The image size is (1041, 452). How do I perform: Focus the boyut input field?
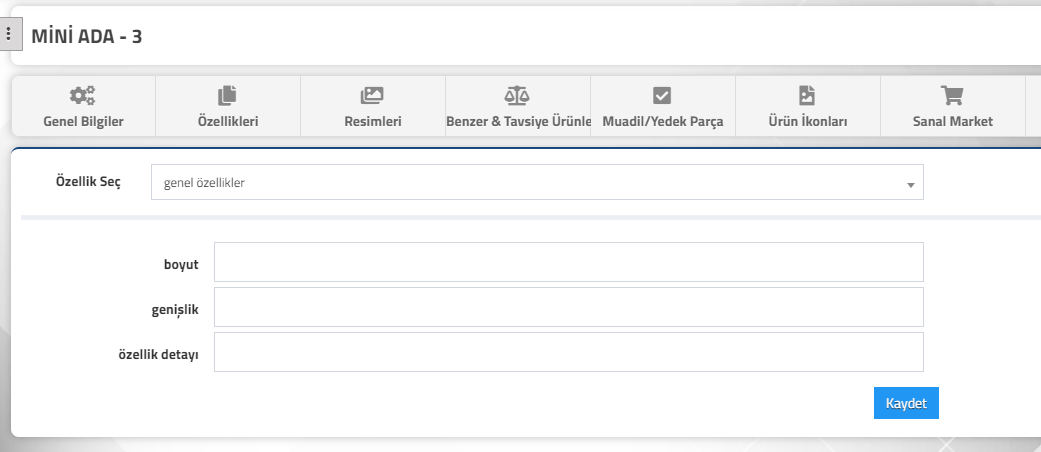(x=568, y=262)
